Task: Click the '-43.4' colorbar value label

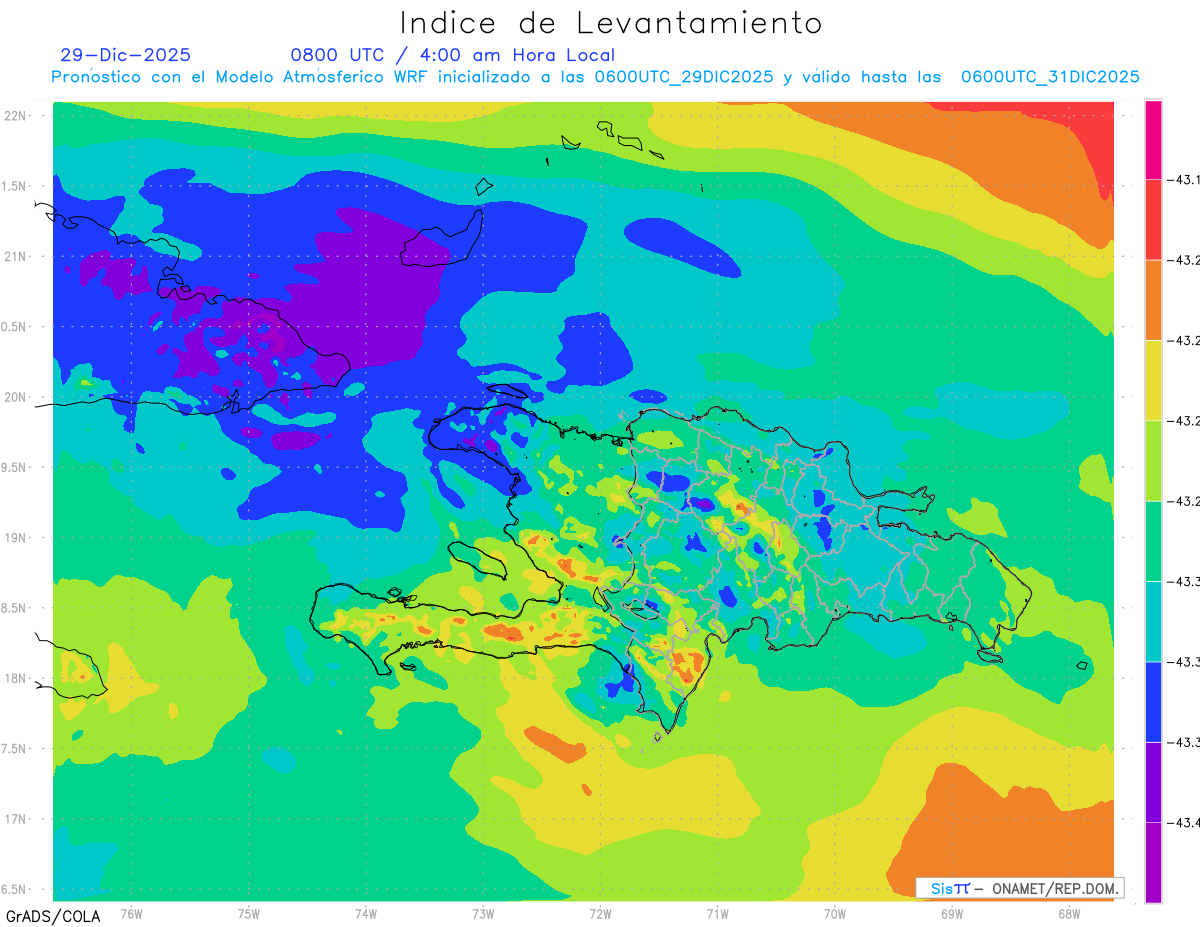Action: click(1185, 822)
